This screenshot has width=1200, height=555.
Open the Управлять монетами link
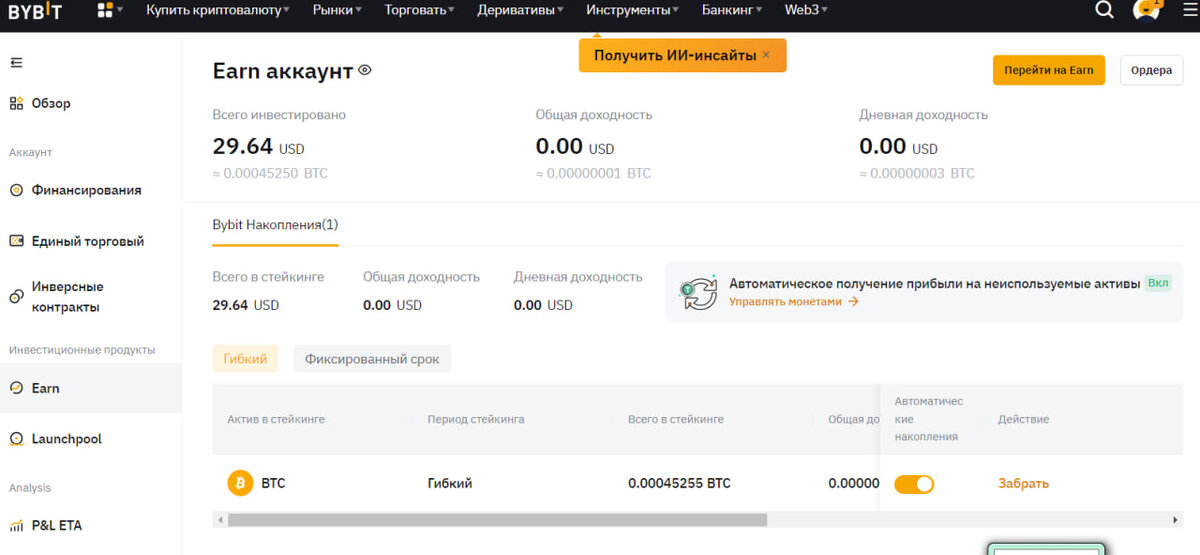pyautogui.click(x=793, y=301)
